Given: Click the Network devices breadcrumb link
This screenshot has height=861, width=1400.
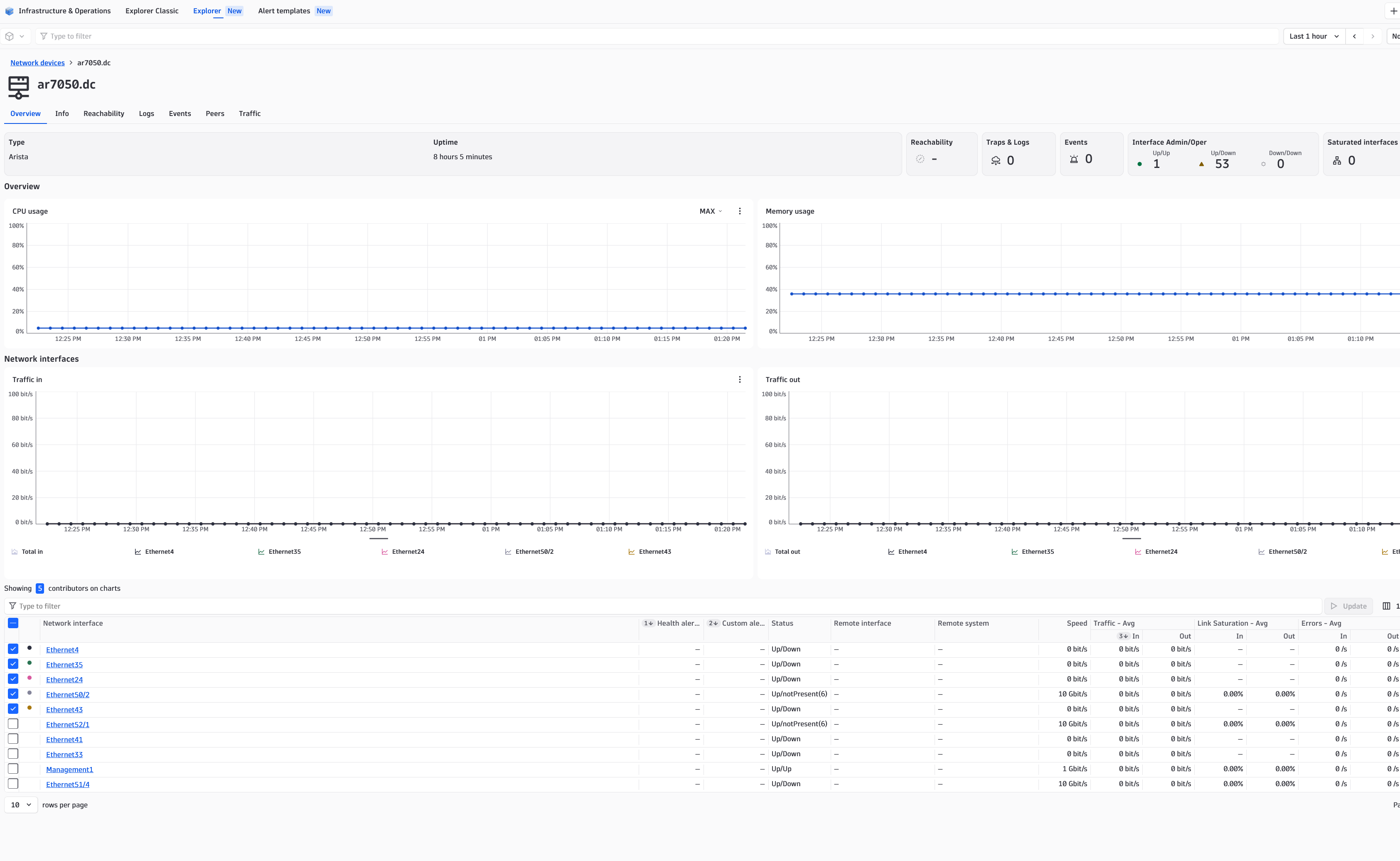Looking at the screenshot, I should tap(37, 63).
